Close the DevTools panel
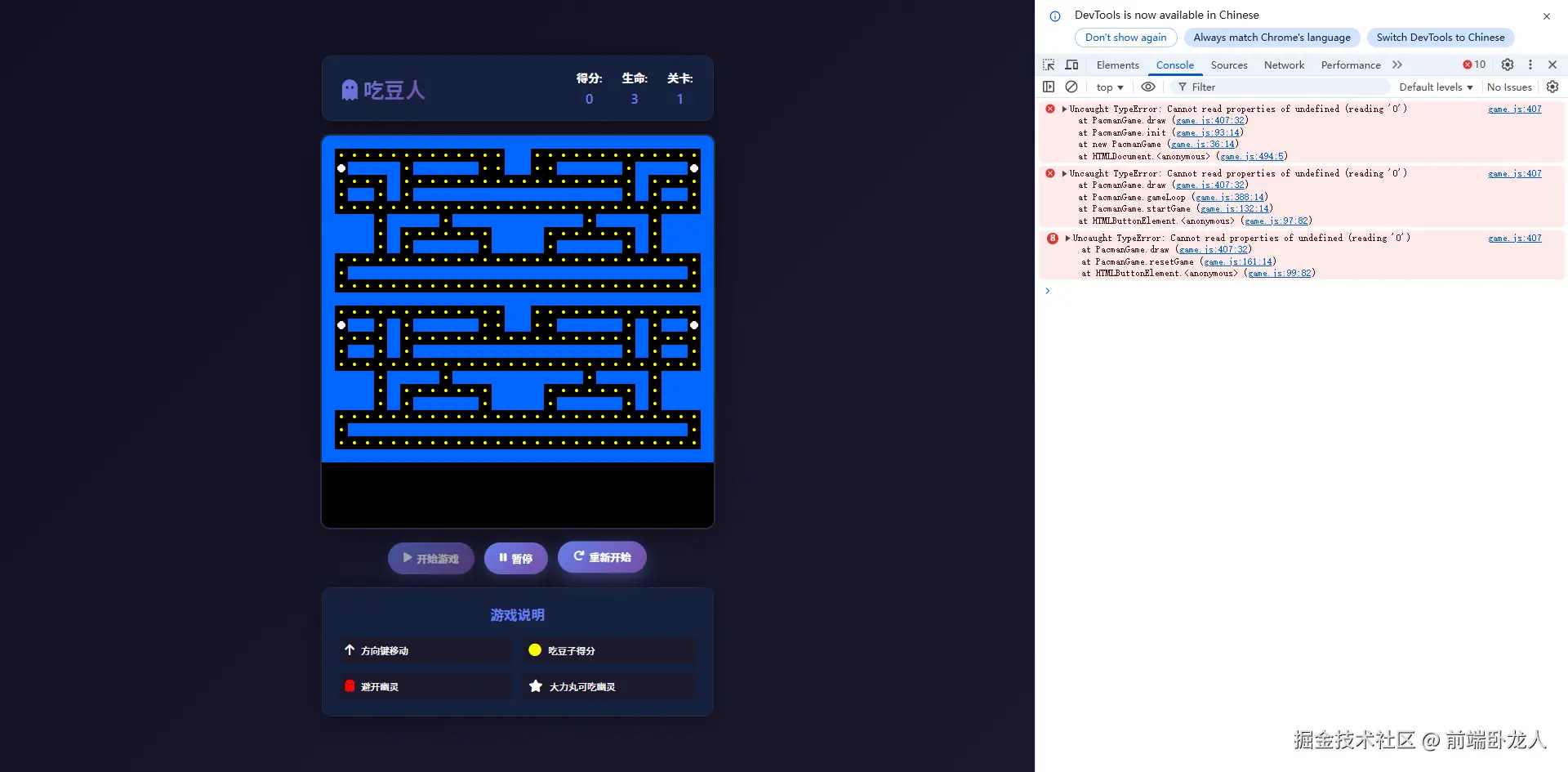Image resolution: width=1568 pixels, height=772 pixels. (1552, 65)
